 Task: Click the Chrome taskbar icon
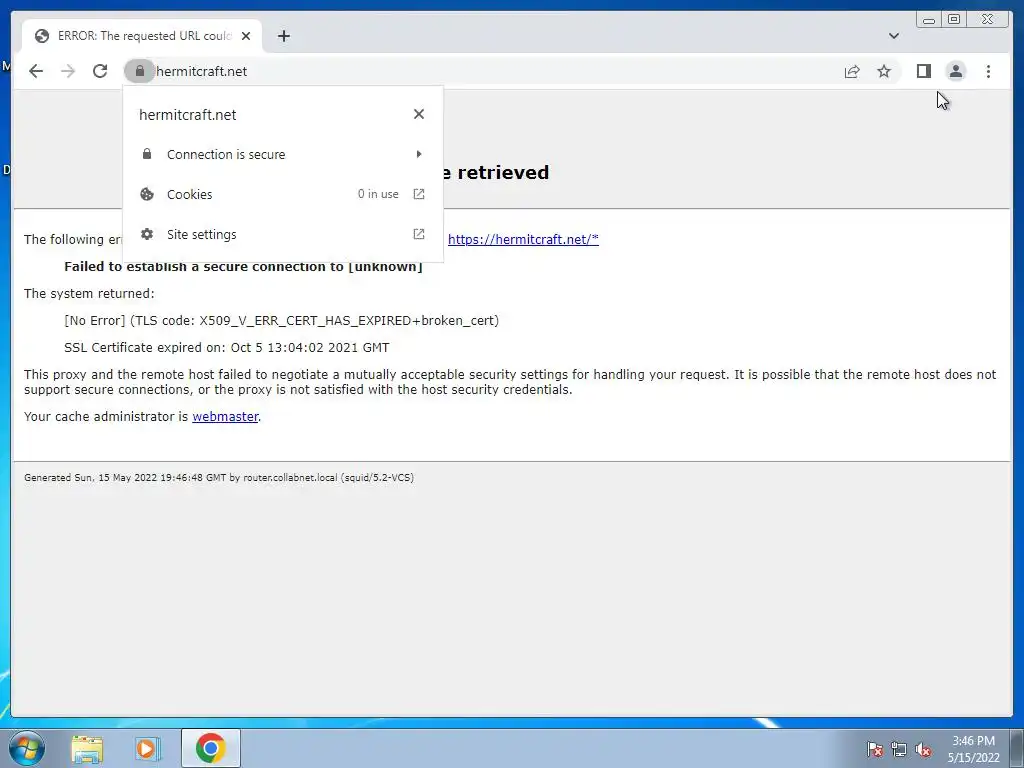(x=210, y=748)
